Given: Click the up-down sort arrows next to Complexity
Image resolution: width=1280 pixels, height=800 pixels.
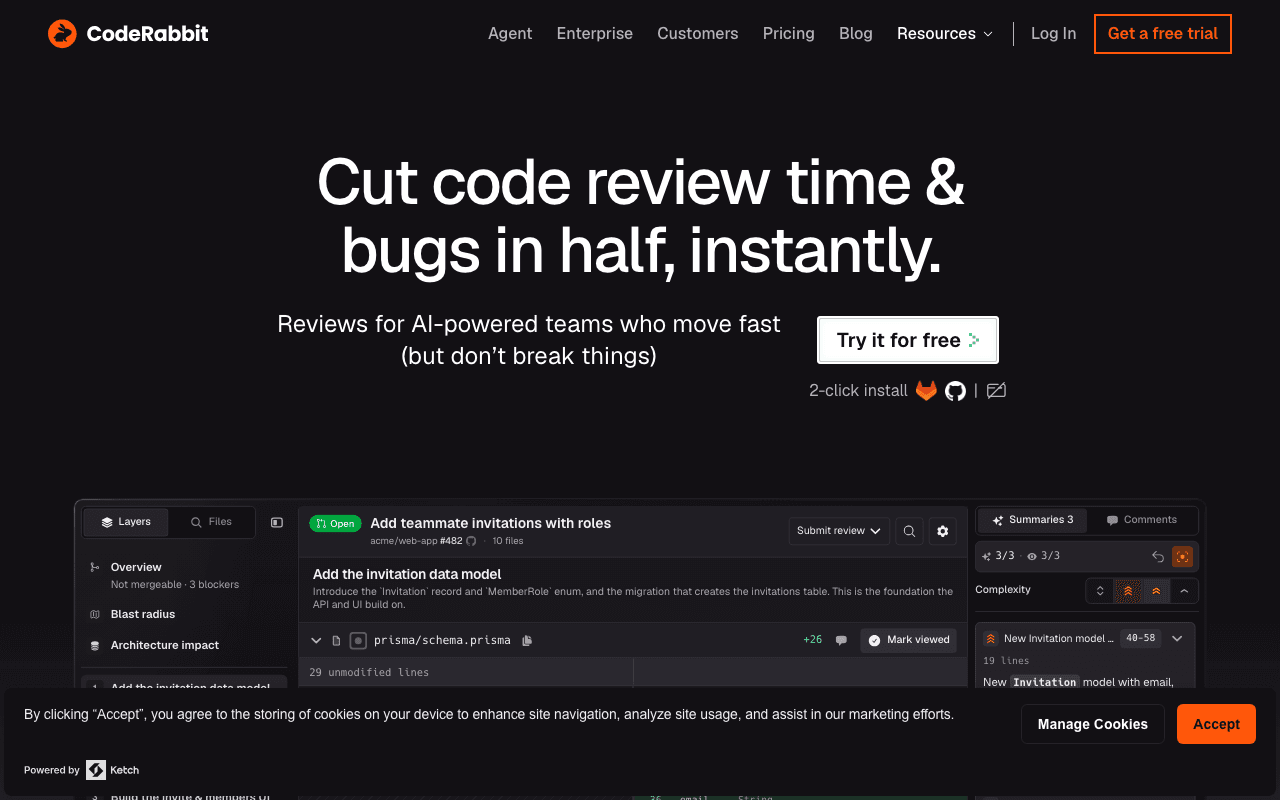Looking at the screenshot, I should coord(1100,591).
